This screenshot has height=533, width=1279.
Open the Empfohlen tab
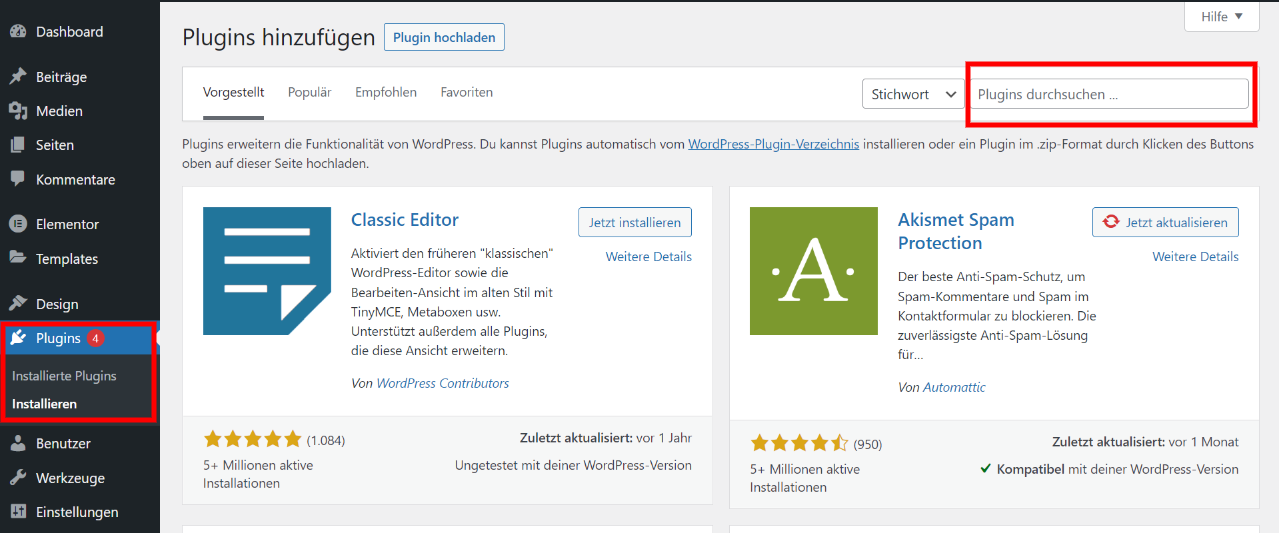point(386,92)
